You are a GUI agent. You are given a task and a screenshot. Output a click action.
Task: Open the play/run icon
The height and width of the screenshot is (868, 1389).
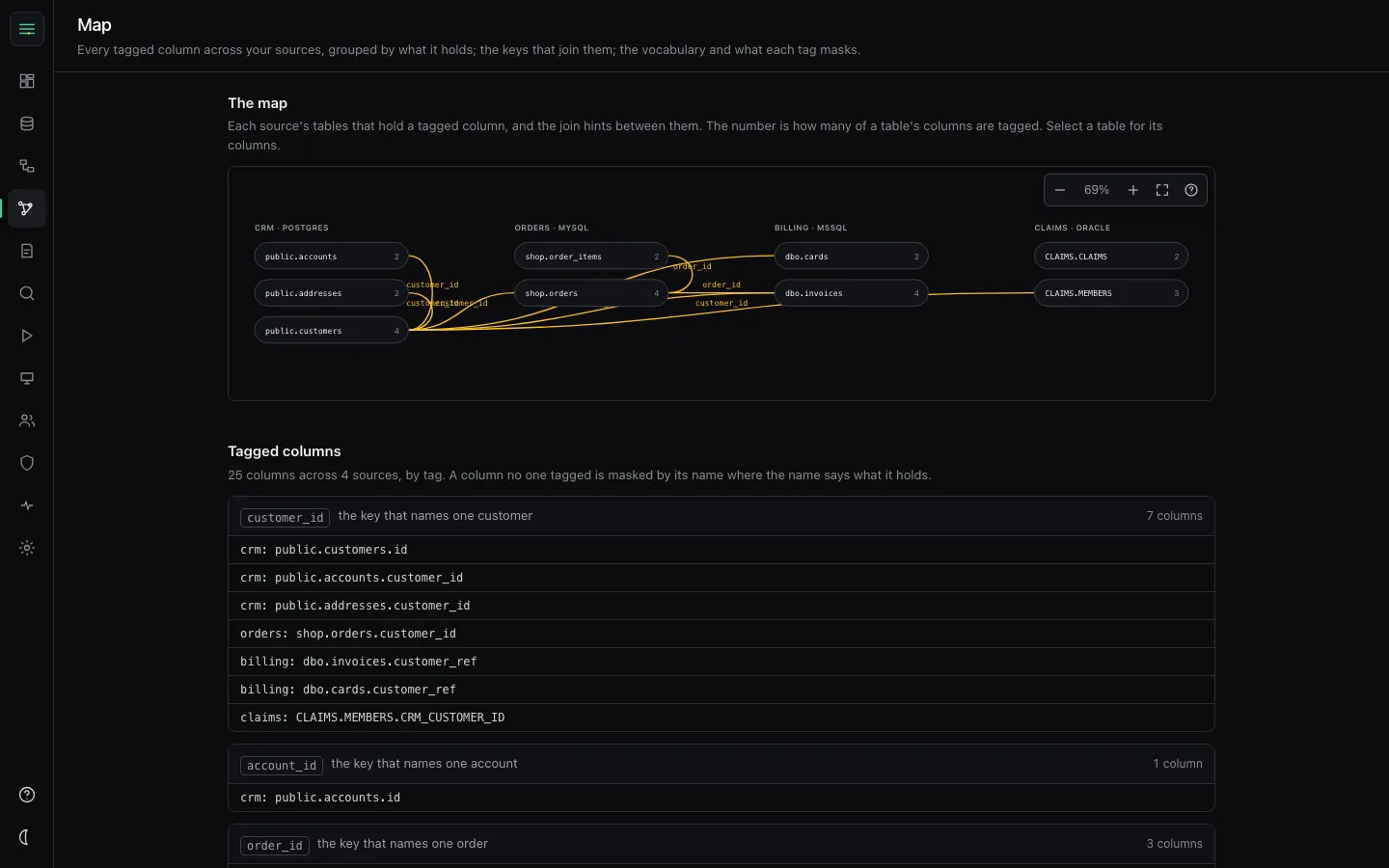[27, 336]
